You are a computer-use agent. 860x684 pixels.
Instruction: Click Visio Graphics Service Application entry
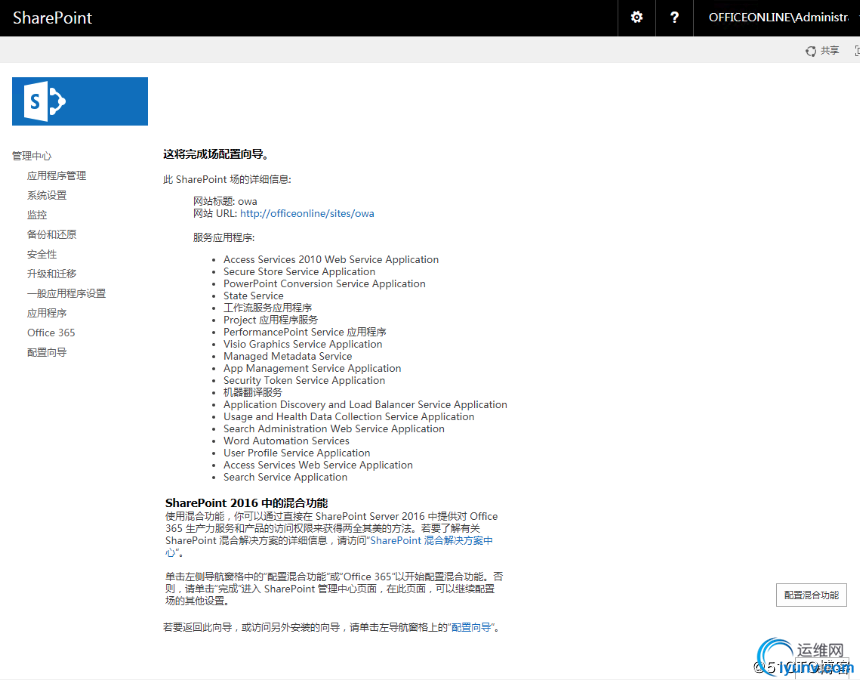[x=303, y=344]
